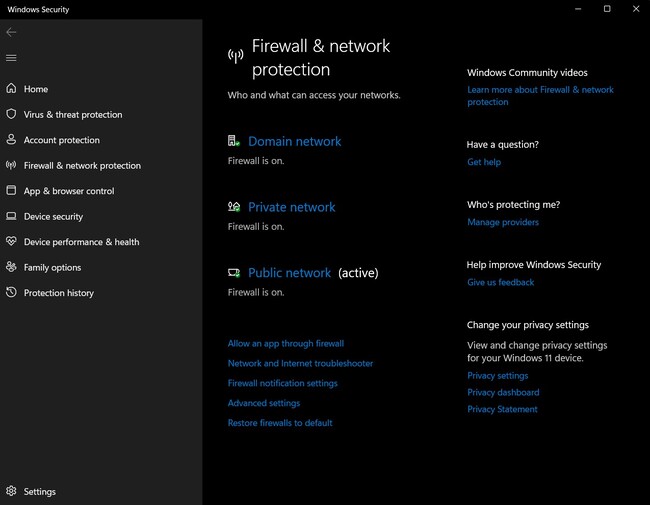Open Virus & threat protection page

(x=73, y=114)
